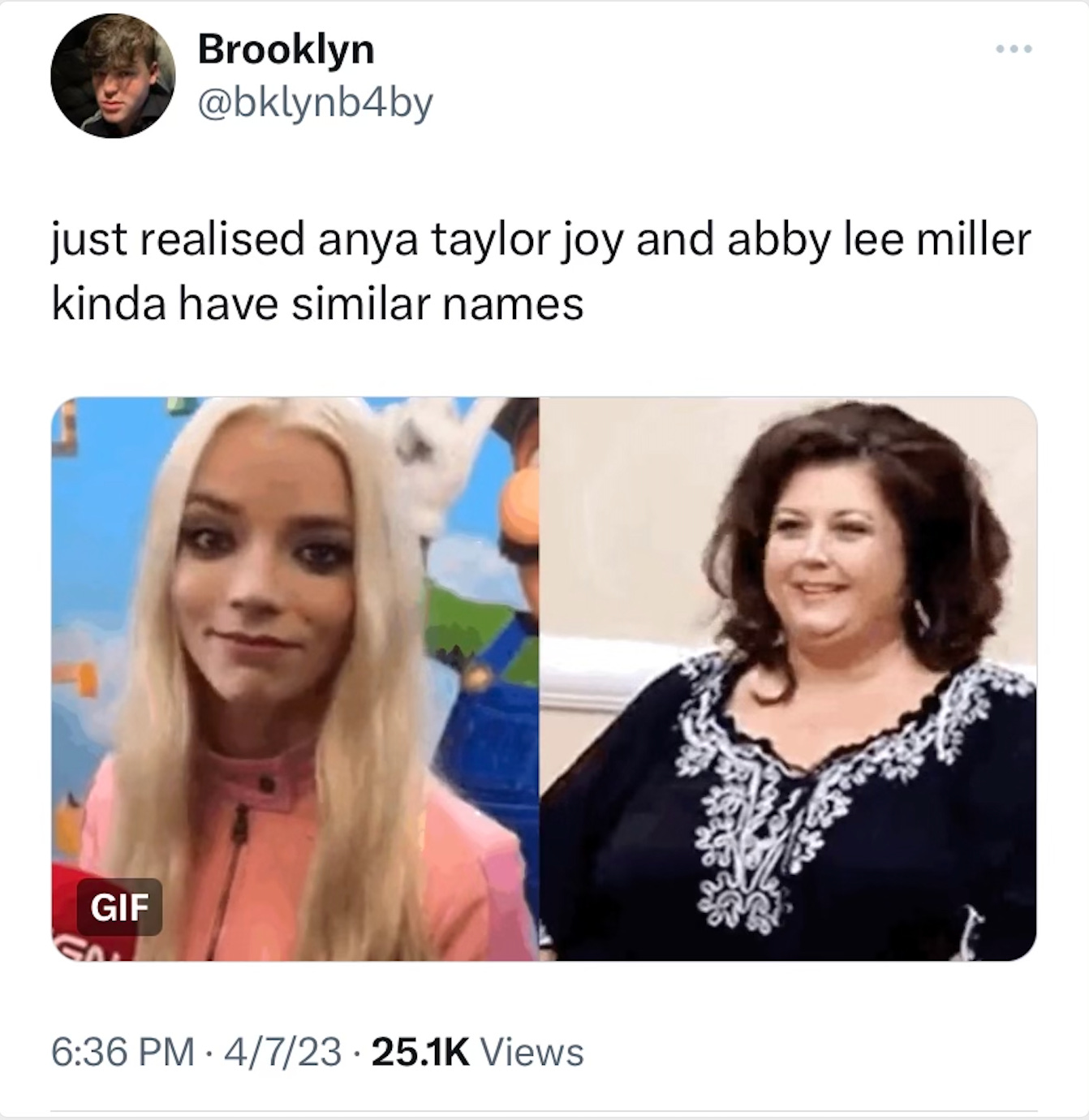Open the right GIF panel with dark-haired woman

[789, 678]
